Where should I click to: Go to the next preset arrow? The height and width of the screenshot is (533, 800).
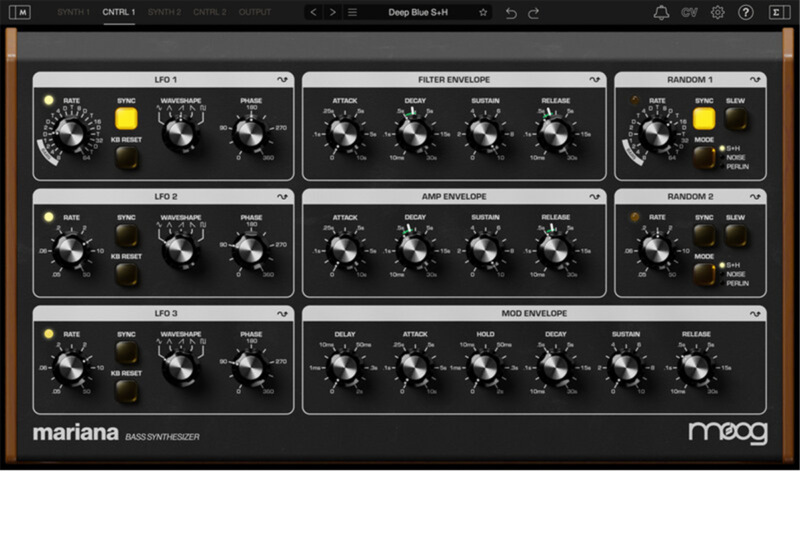tap(333, 13)
